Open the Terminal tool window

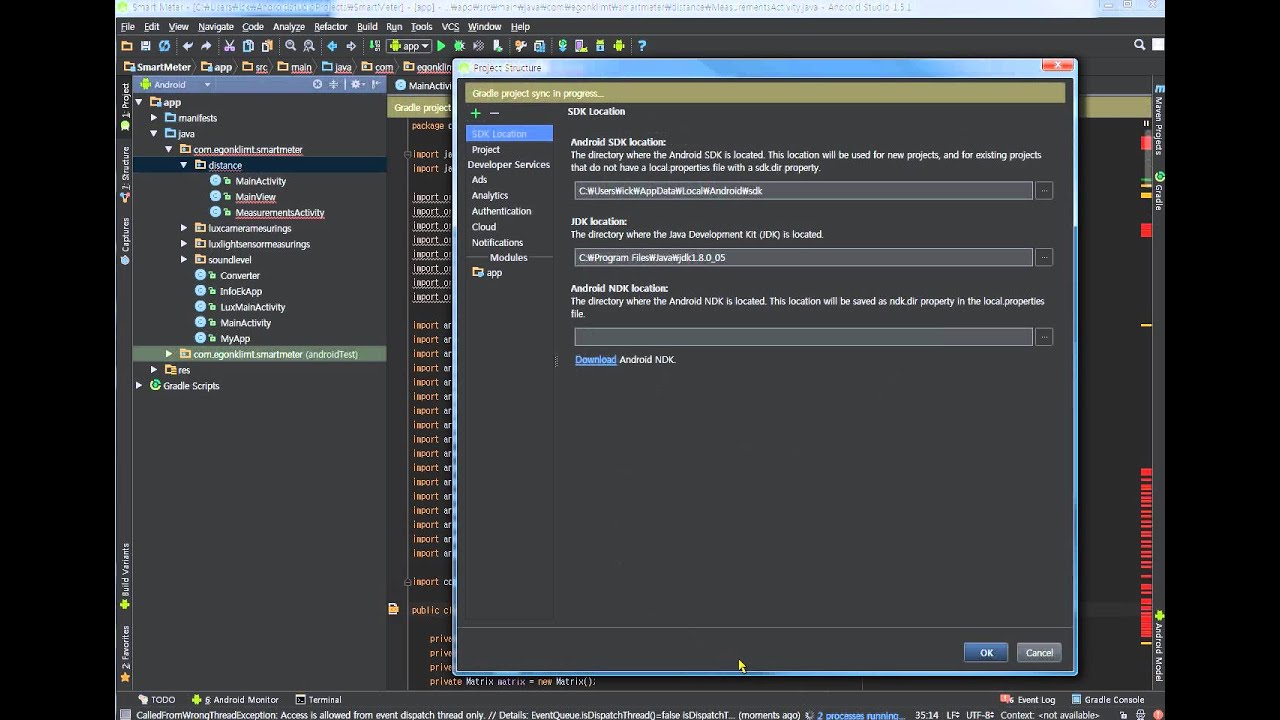[x=318, y=700]
